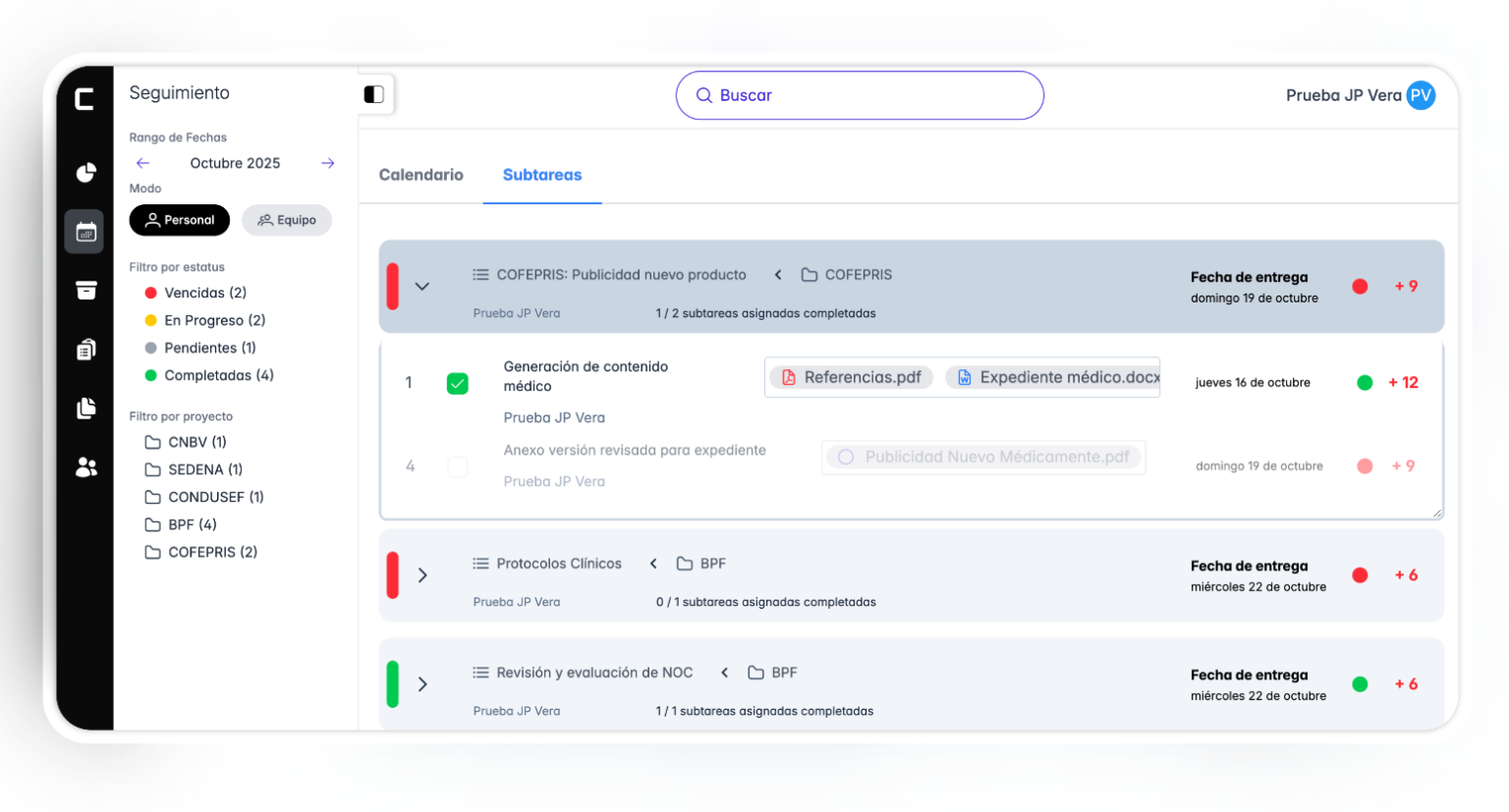Expand the Revisión y evaluación de NOC task

click(422, 684)
